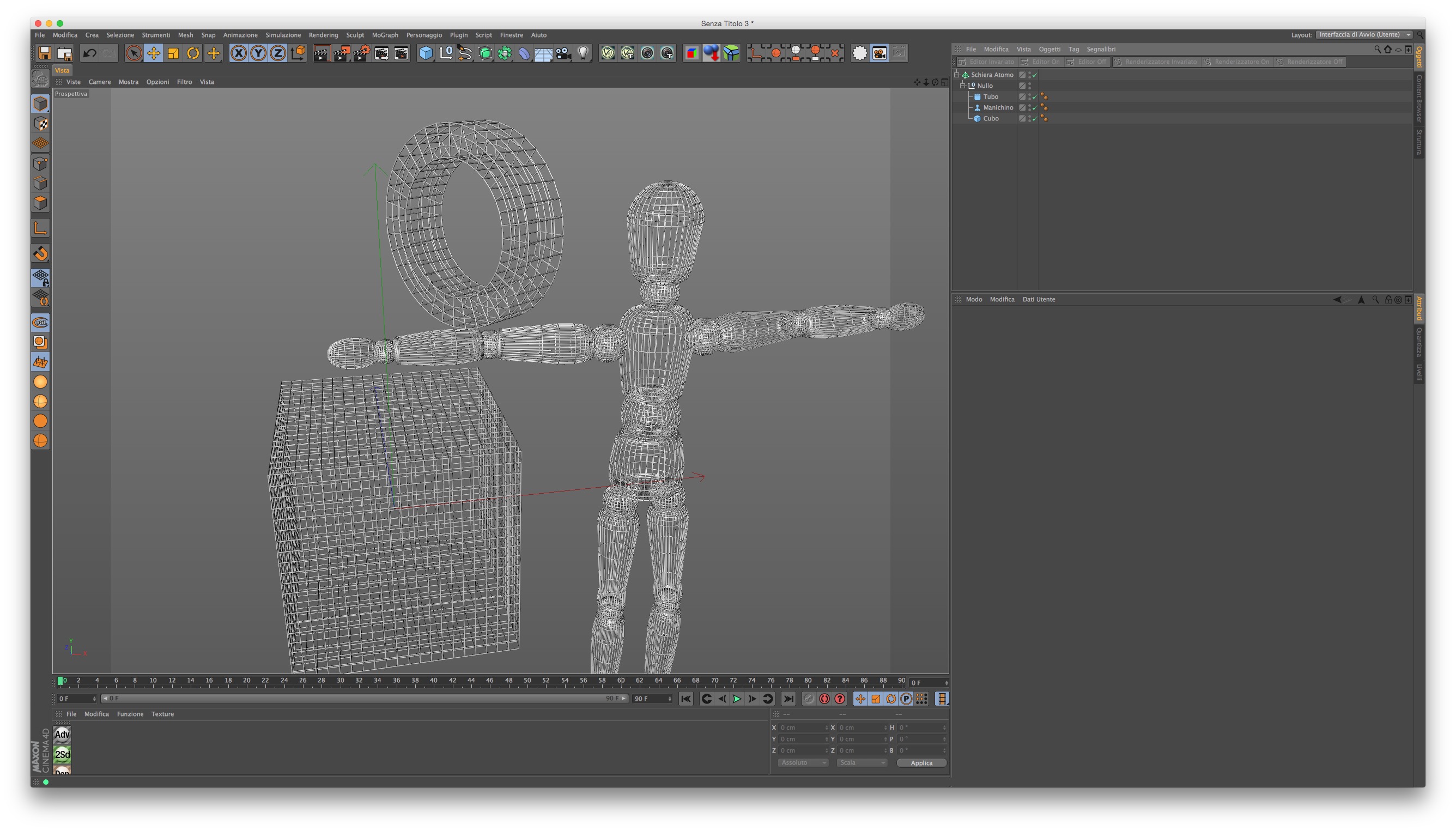Toggle visibility dots for Manichino object
1456x831 pixels.
1029,108
